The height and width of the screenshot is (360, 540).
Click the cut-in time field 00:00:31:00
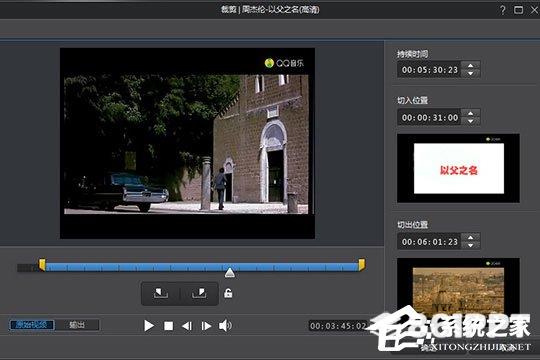pos(429,117)
